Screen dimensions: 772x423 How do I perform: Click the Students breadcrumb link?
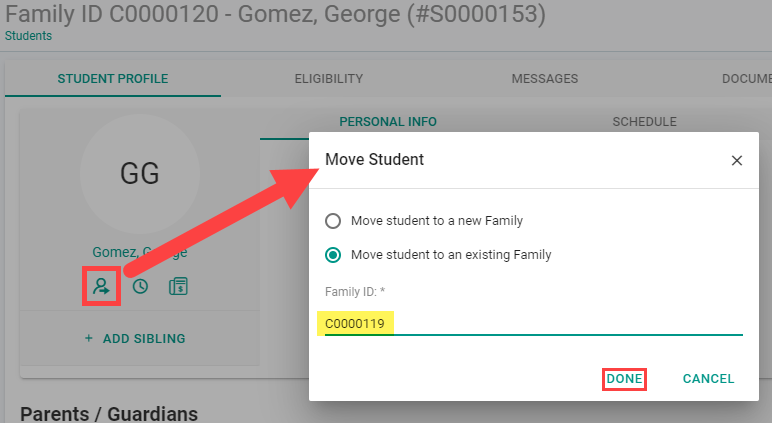point(28,36)
